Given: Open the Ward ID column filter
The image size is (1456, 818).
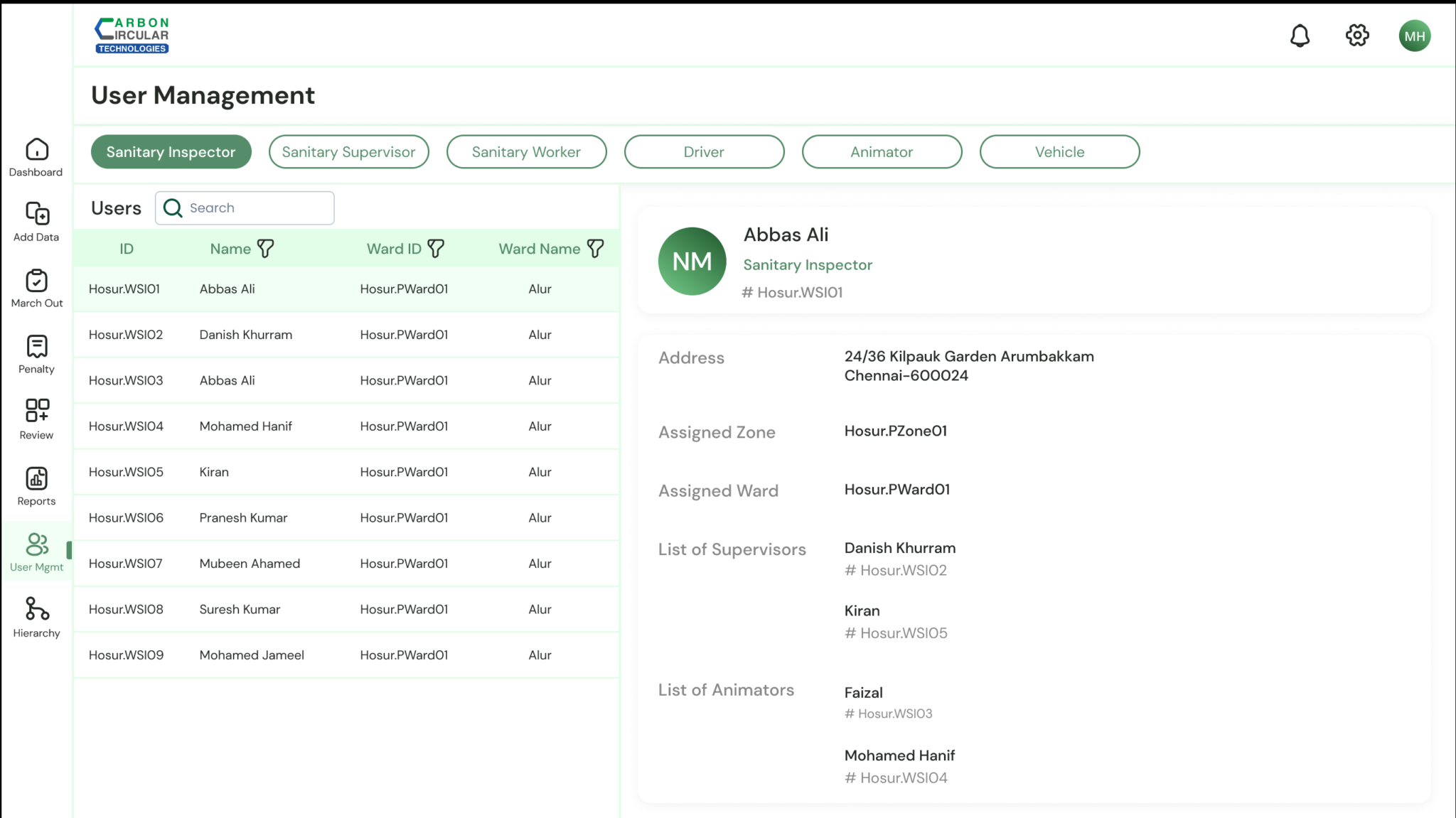Looking at the screenshot, I should (436, 248).
